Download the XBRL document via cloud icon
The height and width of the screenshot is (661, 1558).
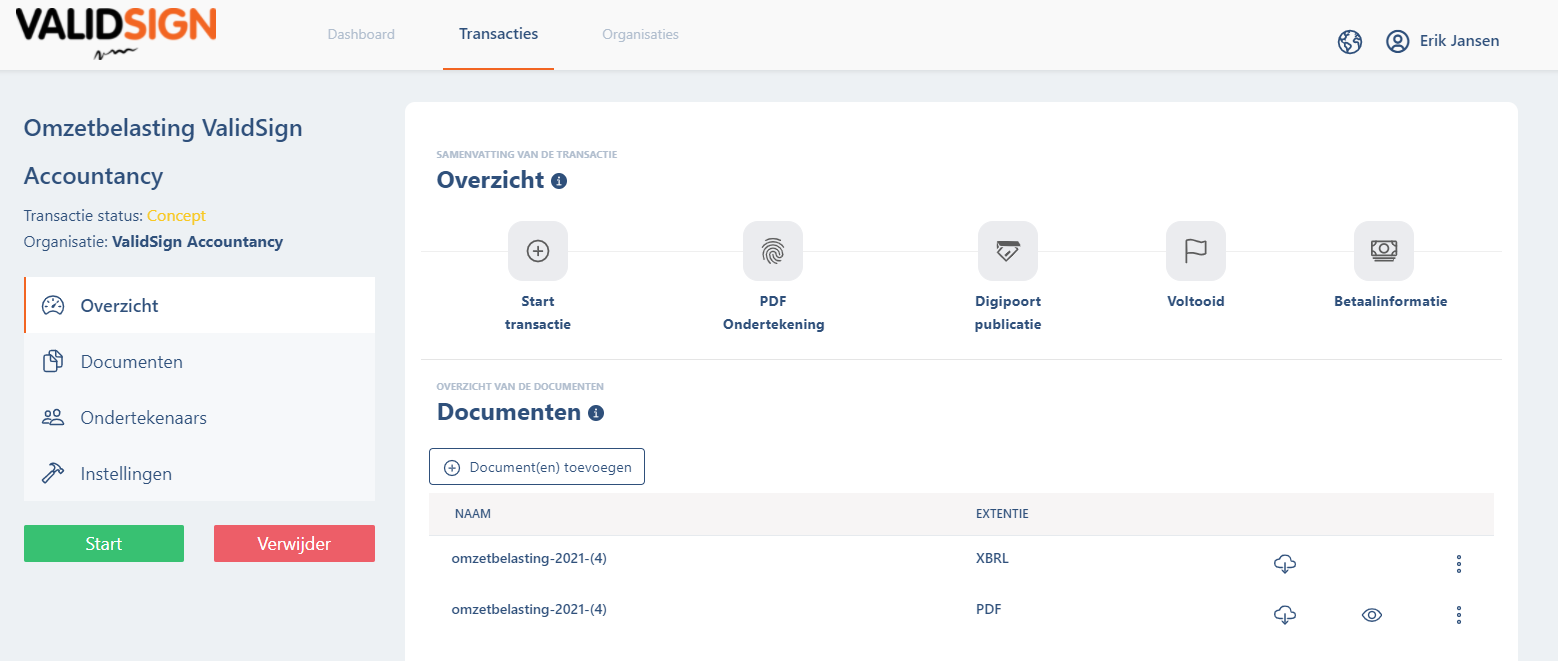click(x=1285, y=564)
